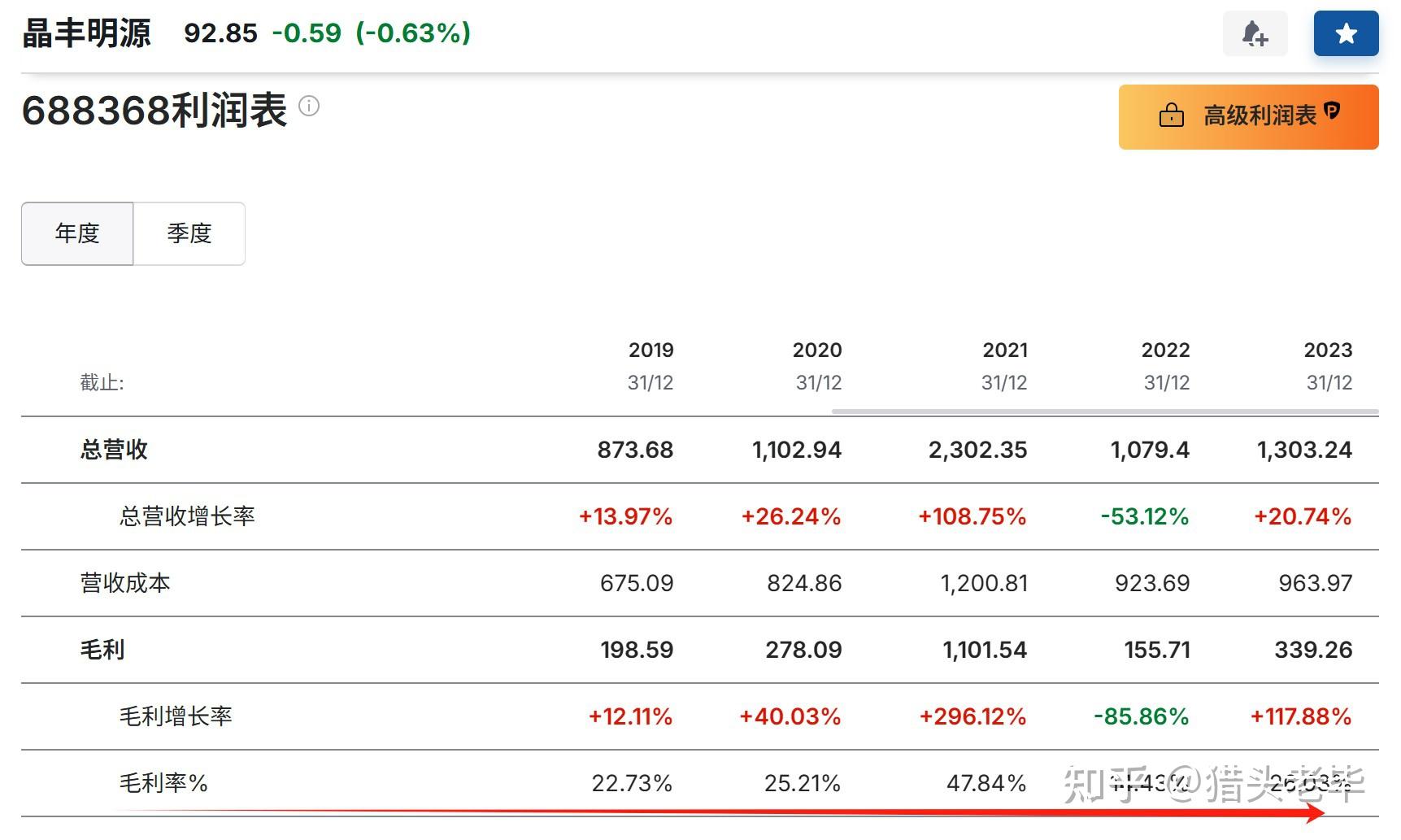1401x840 pixels.
Task: Click the blue star favorite button
Action: point(1346,34)
